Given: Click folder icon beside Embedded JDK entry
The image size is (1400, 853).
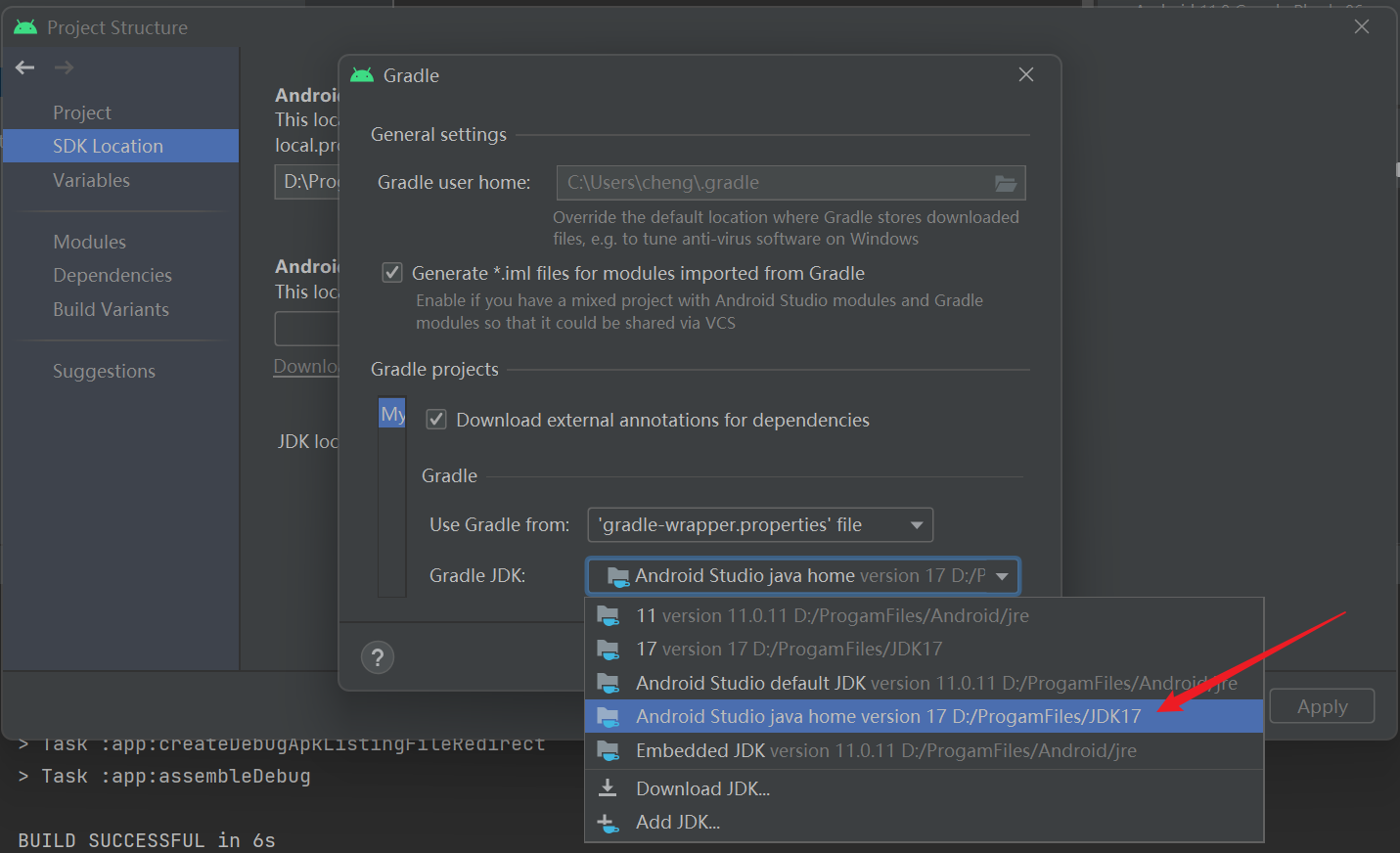Looking at the screenshot, I should tap(609, 751).
